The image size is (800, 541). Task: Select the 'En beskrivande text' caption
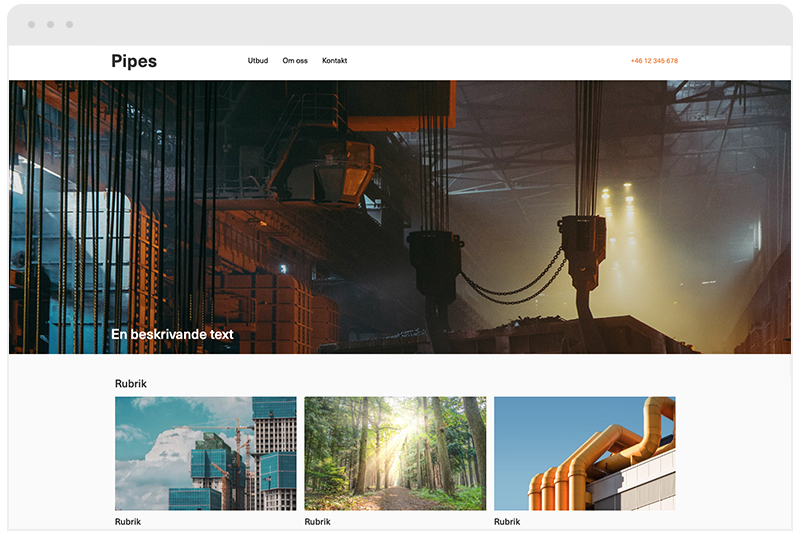point(172,334)
